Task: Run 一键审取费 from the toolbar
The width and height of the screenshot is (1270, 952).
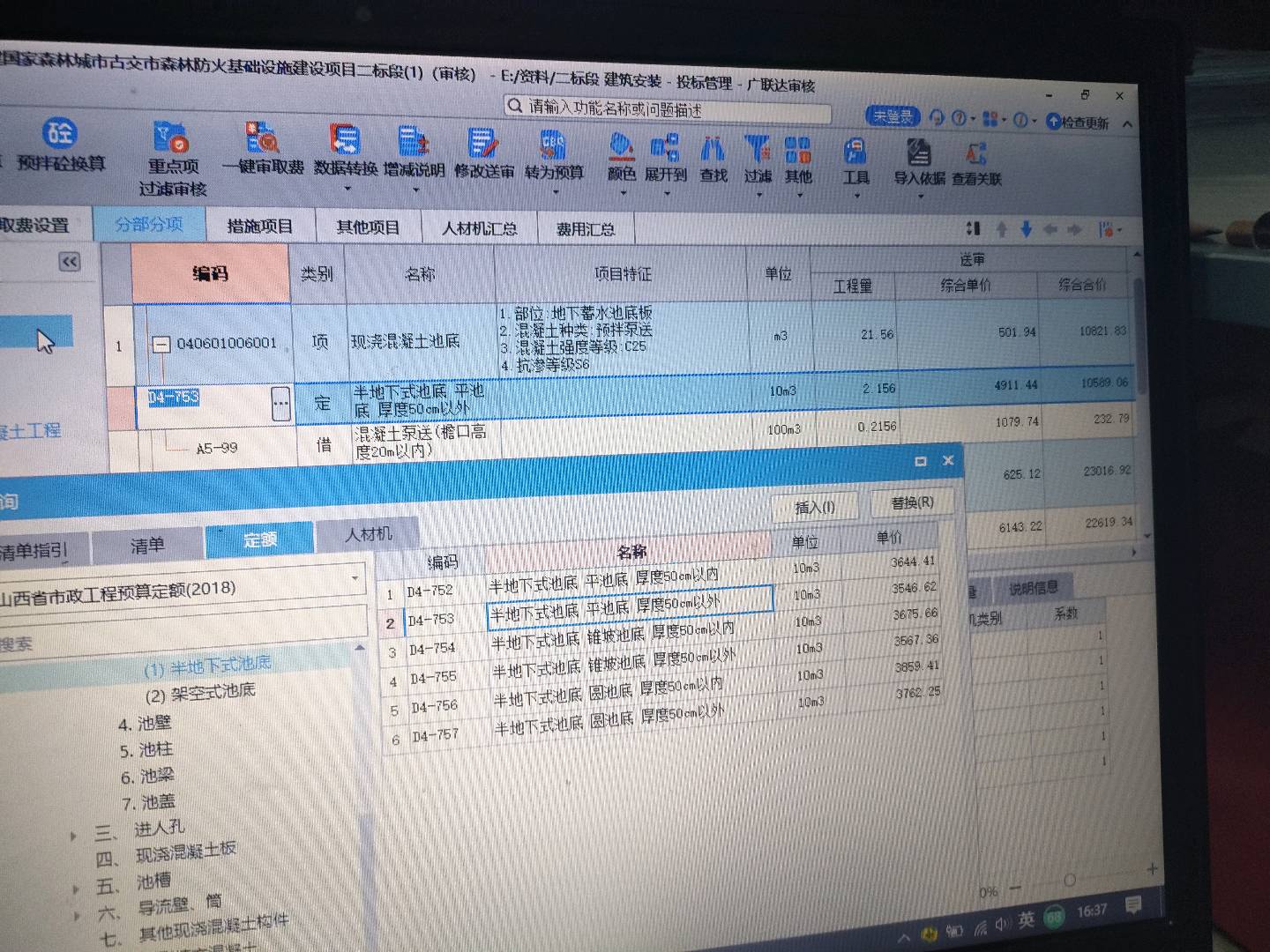Action: point(262,150)
